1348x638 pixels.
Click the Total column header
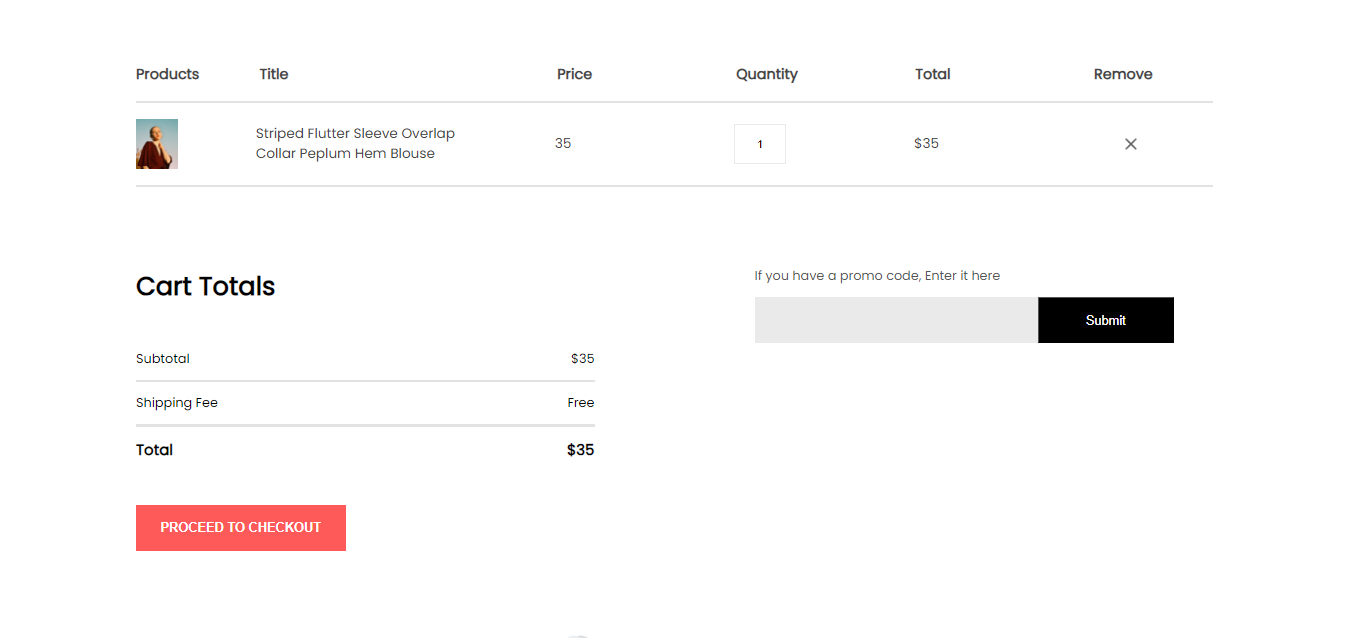[932, 74]
